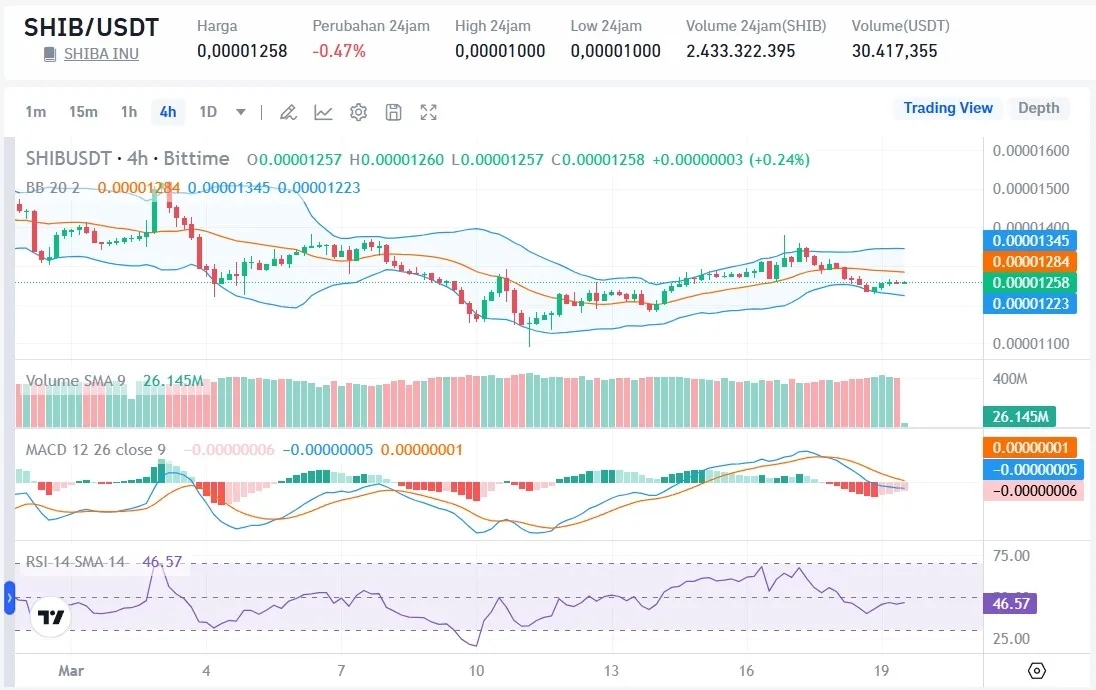The height and width of the screenshot is (690, 1096).
Task: Expand the left side panel arrow
Action: pyautogui.click(x=9, y=598)
